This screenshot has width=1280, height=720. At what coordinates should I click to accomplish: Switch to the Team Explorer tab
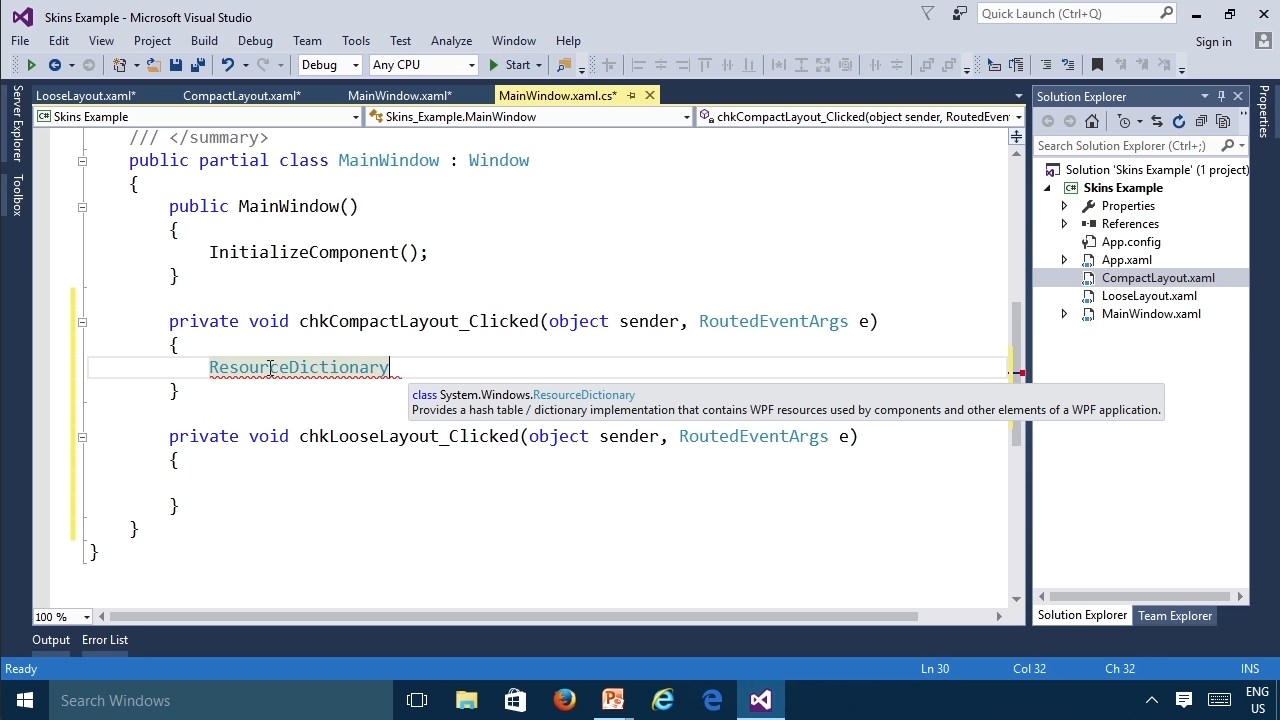[1175, 616]
